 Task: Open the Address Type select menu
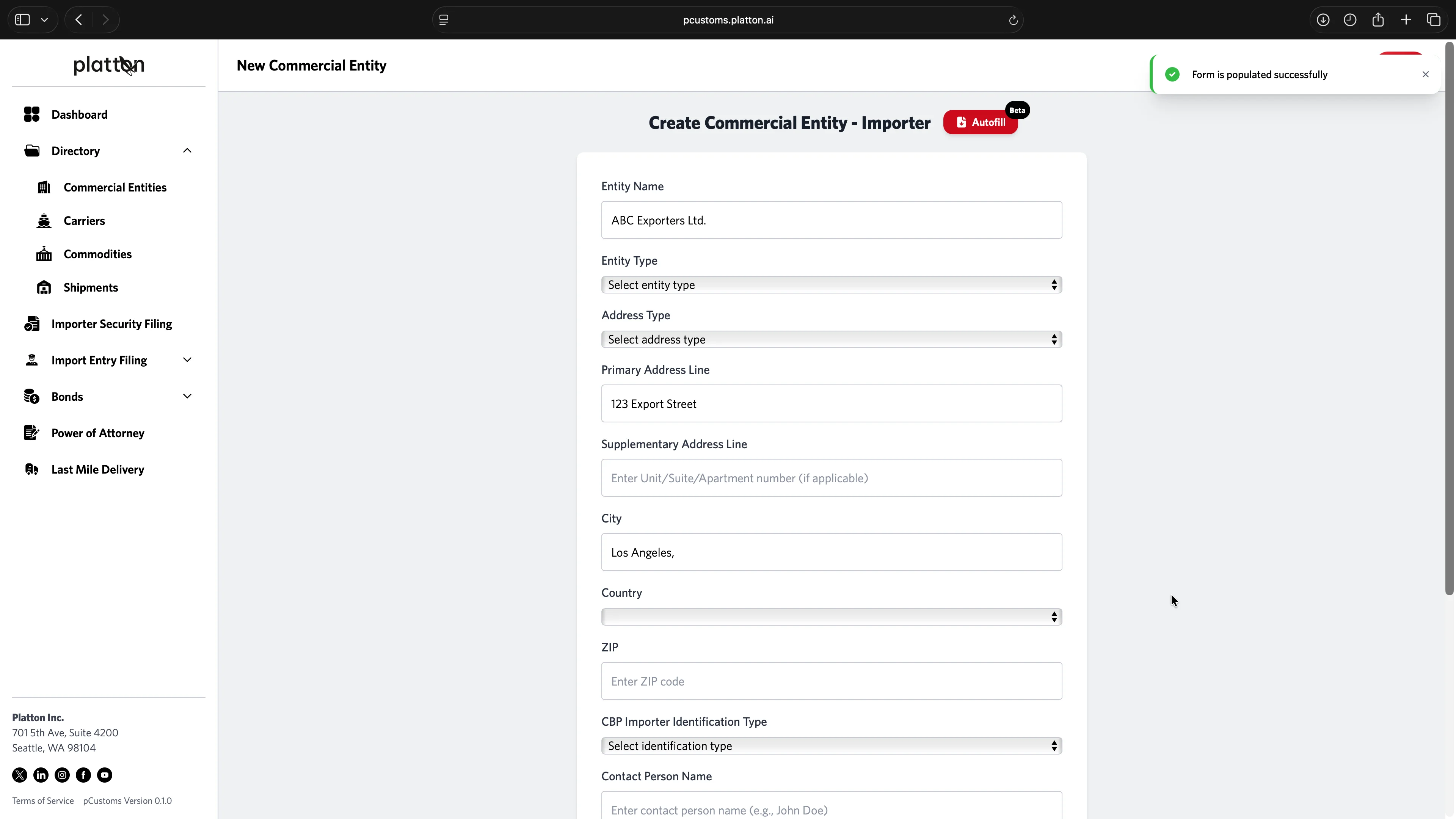[831, 339]
